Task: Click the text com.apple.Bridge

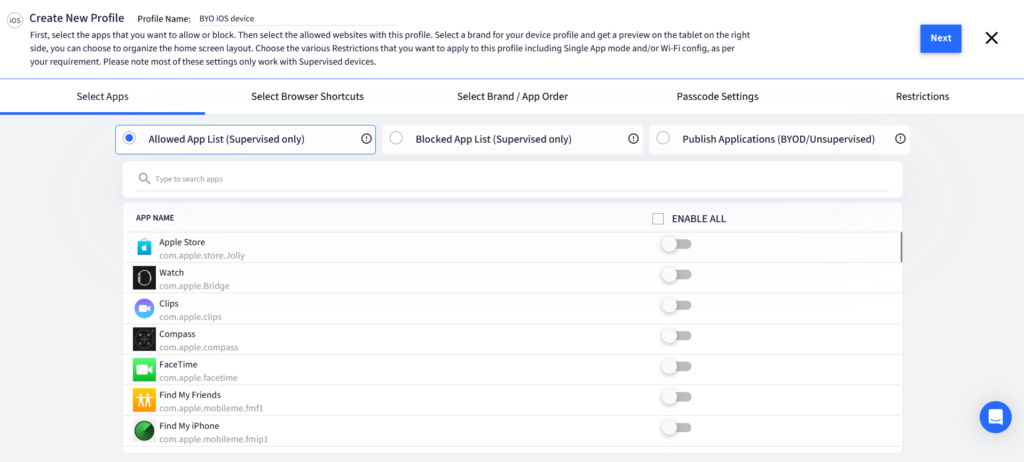Action: click(194, 286)
